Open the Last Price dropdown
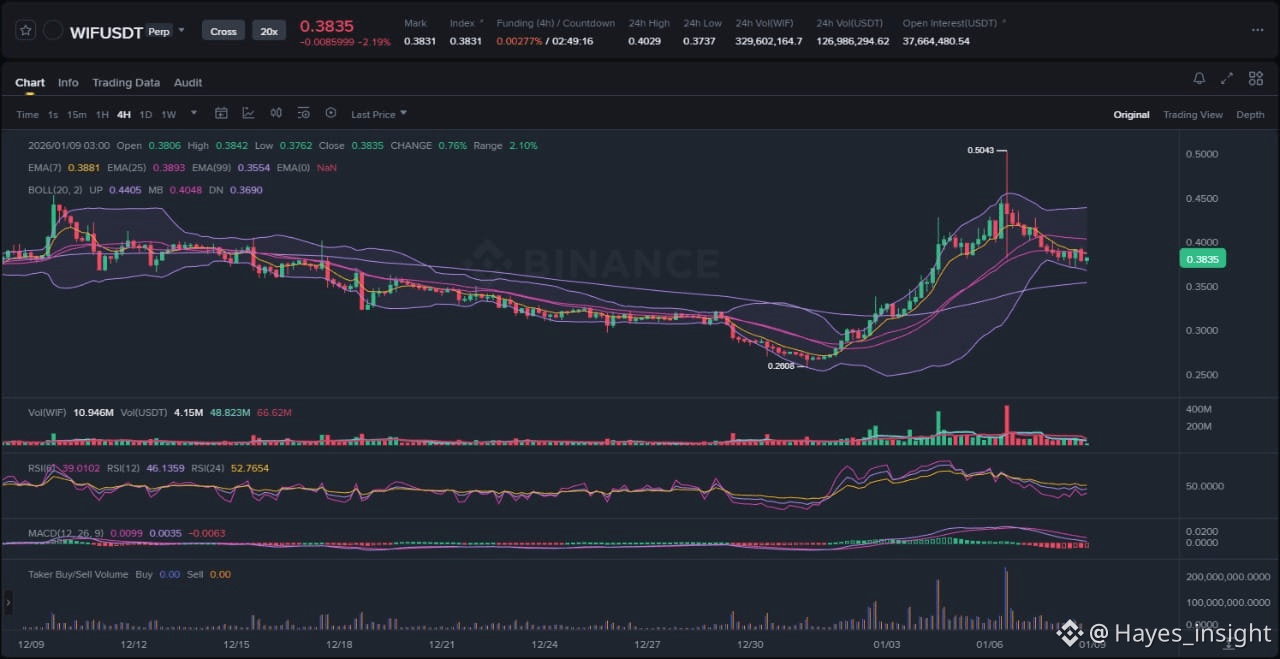 point(379,115)
